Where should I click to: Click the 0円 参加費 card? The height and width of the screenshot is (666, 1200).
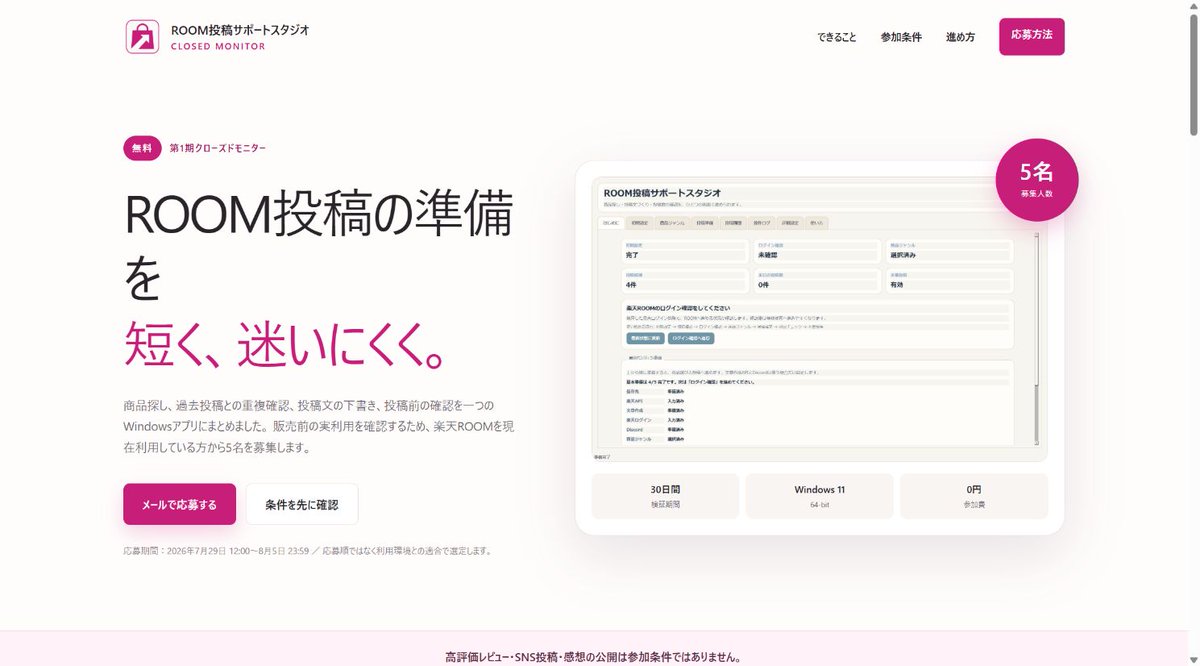coord(974,496)
